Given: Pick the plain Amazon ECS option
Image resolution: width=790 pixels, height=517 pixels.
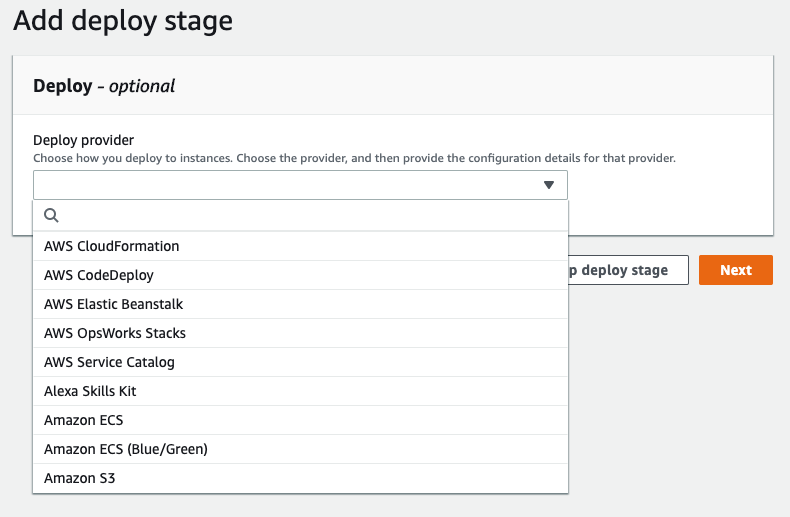Looking at the screenshot, I should (84, 420).
